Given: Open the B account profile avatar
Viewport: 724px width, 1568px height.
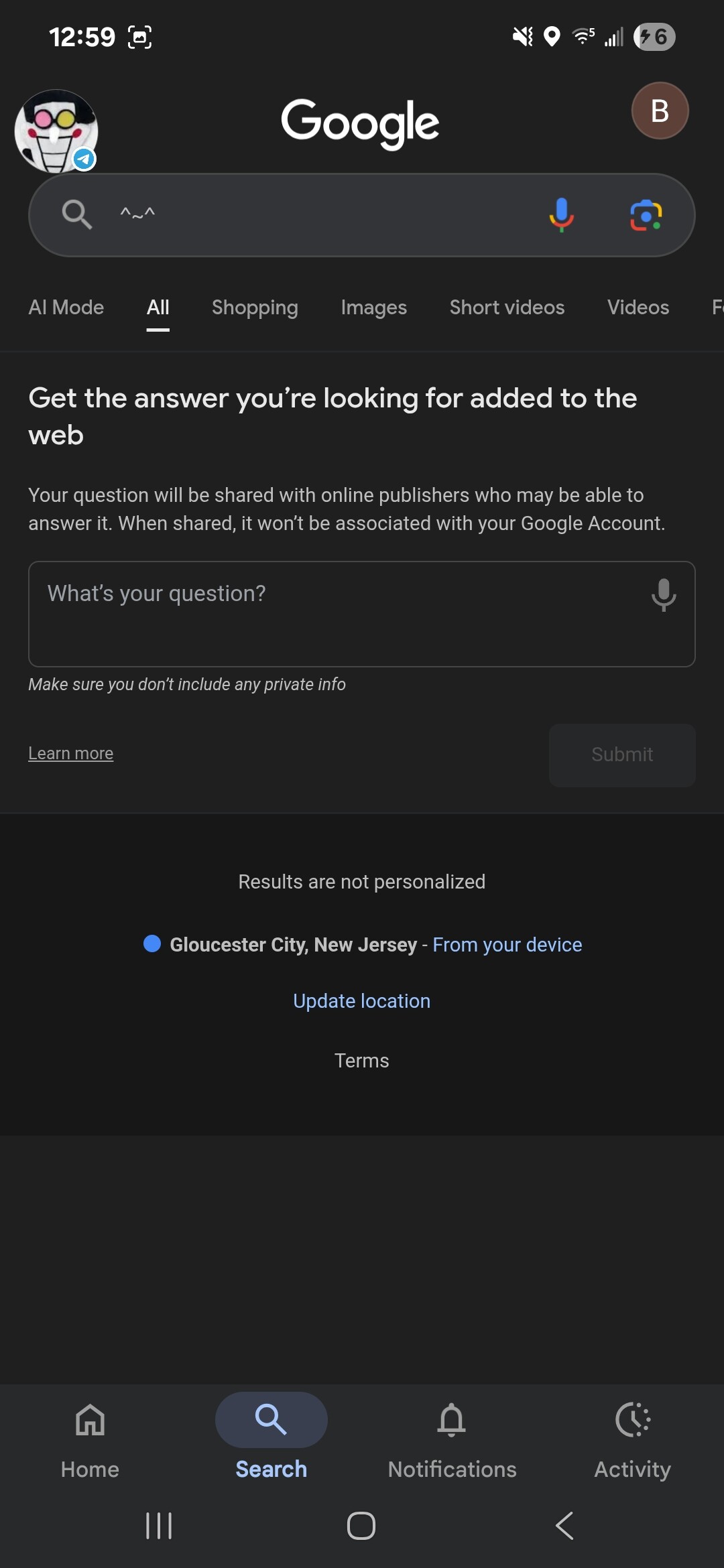Looking at the screenshot, I should coord(660,111).
